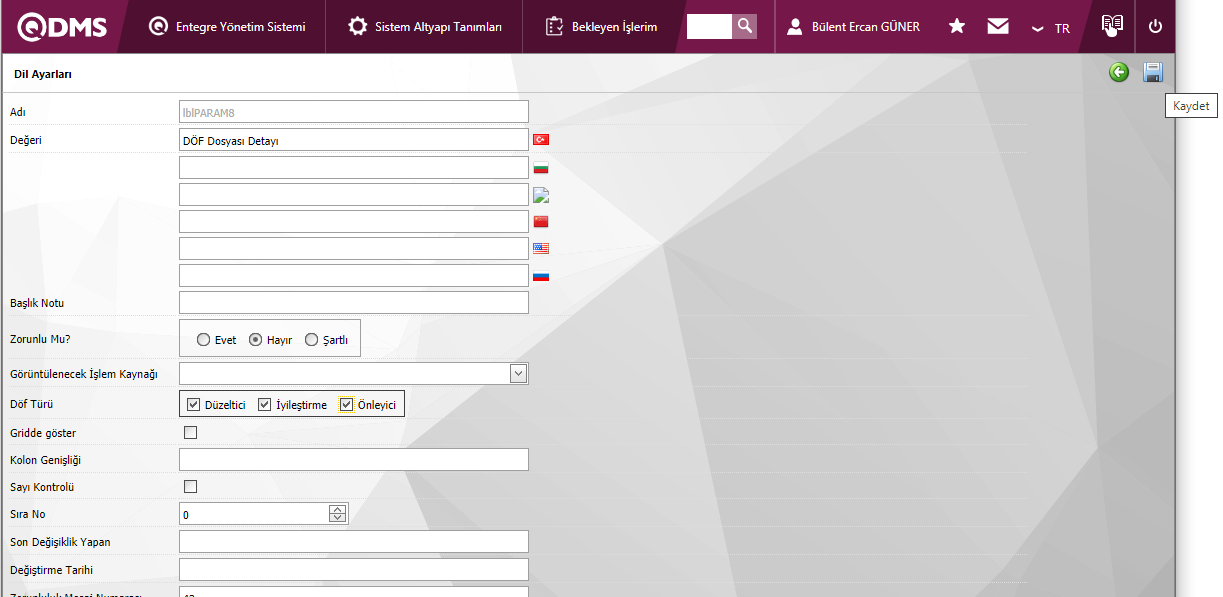Expand the TR language selector
Screen dimensions: 1223x597
(1052, 28)
